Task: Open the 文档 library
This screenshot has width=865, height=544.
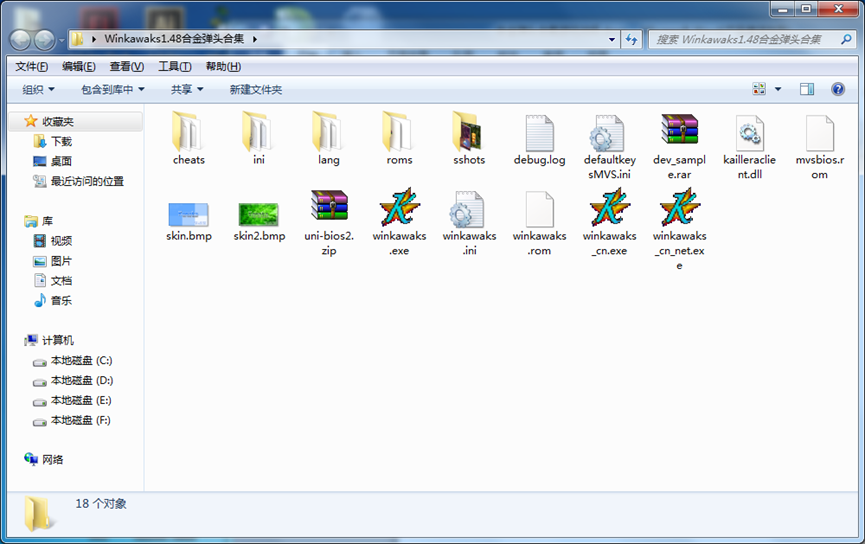Action: [x=61, y=280]
